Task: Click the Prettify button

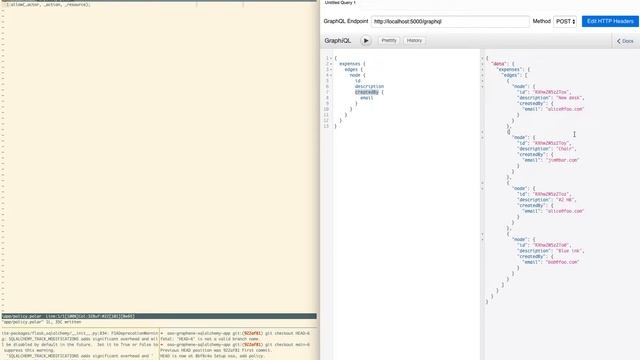Action: tap(389, 40)
